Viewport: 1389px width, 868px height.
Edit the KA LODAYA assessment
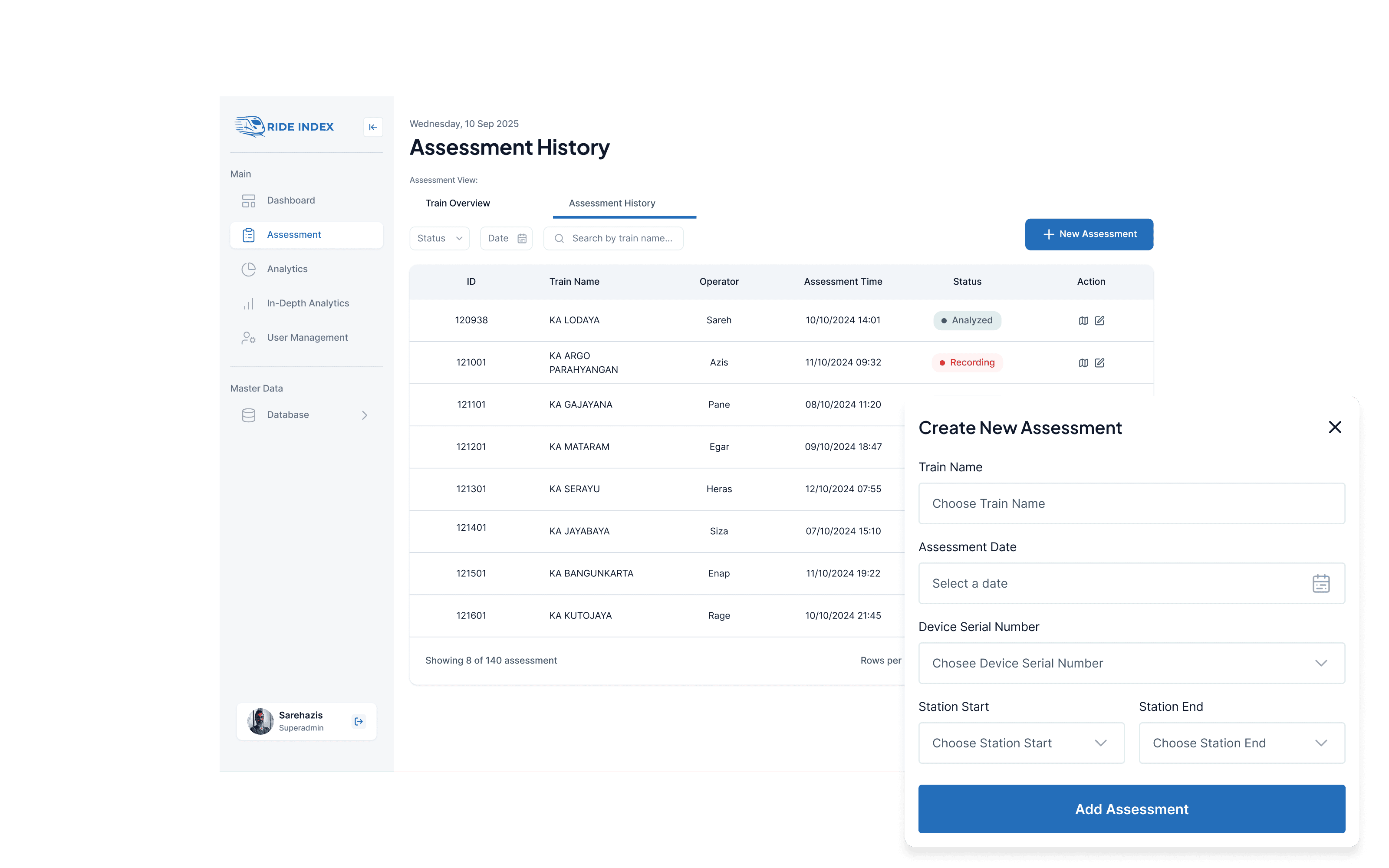coord(1099,321)
